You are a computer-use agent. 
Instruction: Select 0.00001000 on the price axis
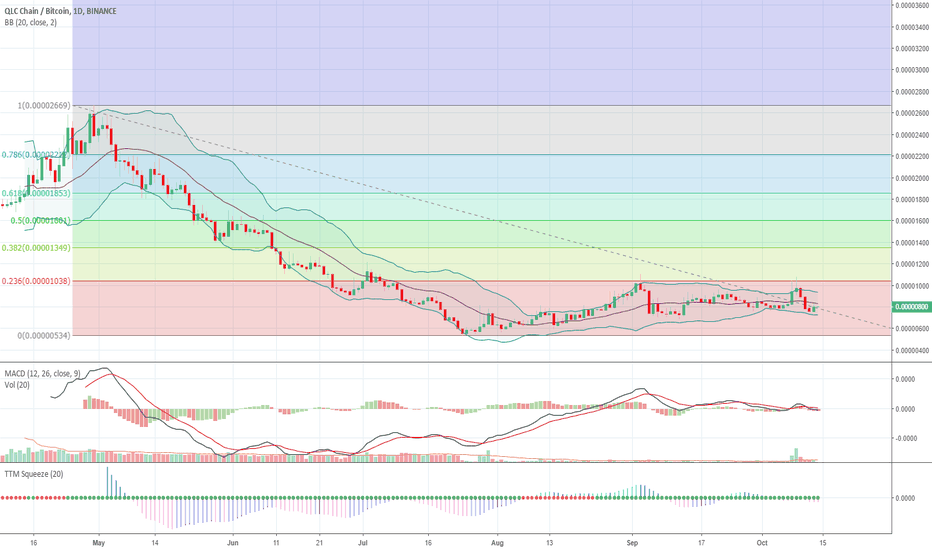coord(912,286)
